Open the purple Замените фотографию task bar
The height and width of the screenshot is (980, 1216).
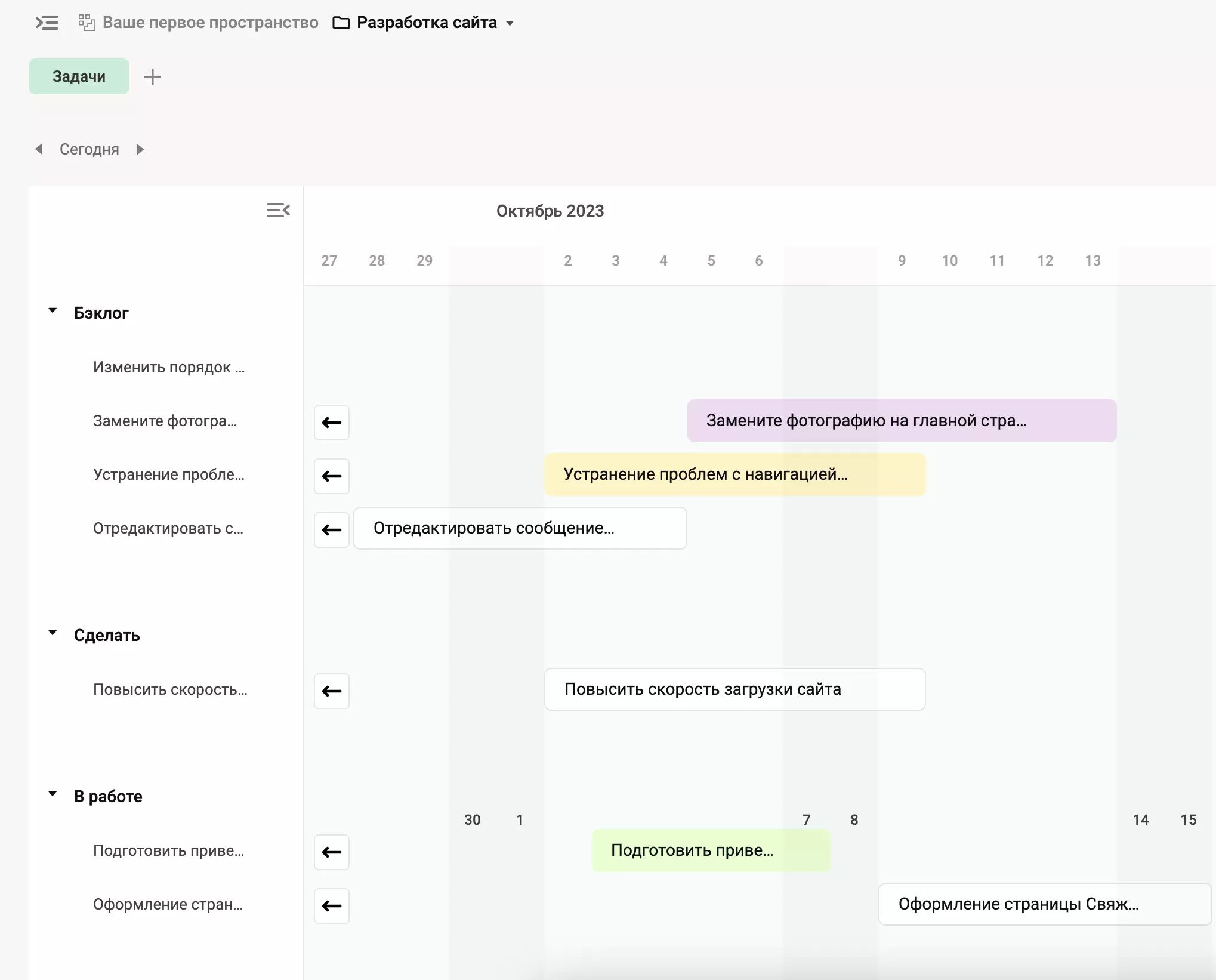click(x=901, y=421)
